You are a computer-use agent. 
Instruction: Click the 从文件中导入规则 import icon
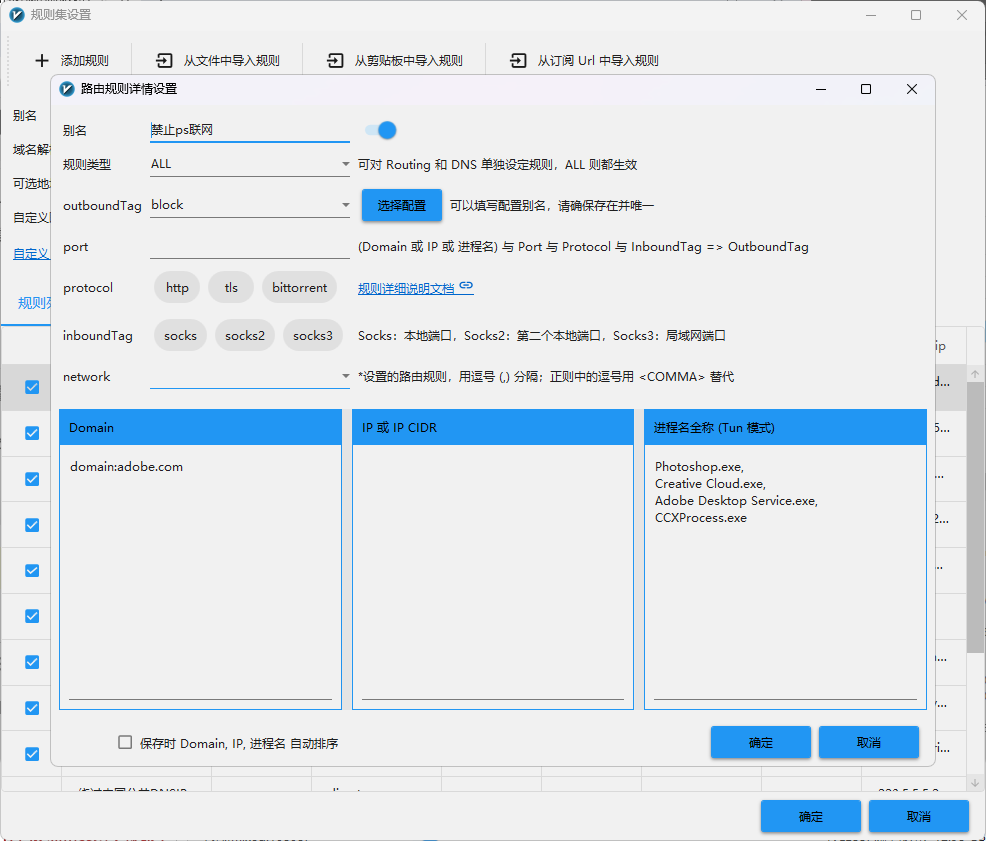click(164, 60)
